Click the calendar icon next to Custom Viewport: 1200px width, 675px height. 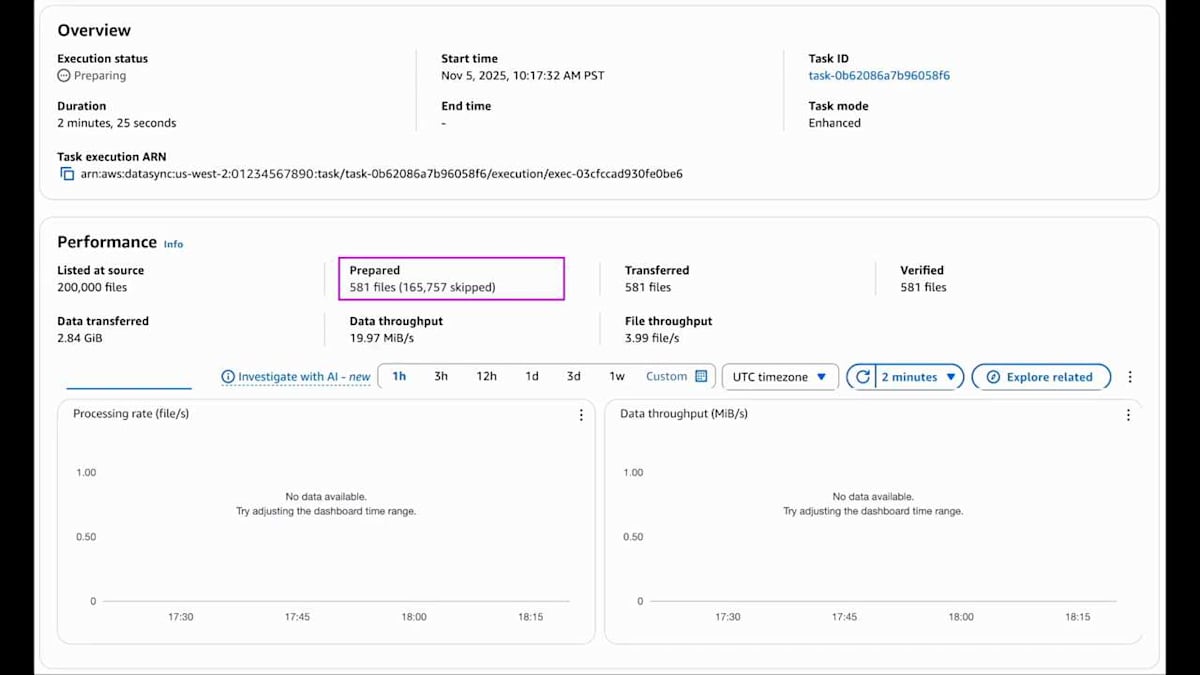click(701, 377)
